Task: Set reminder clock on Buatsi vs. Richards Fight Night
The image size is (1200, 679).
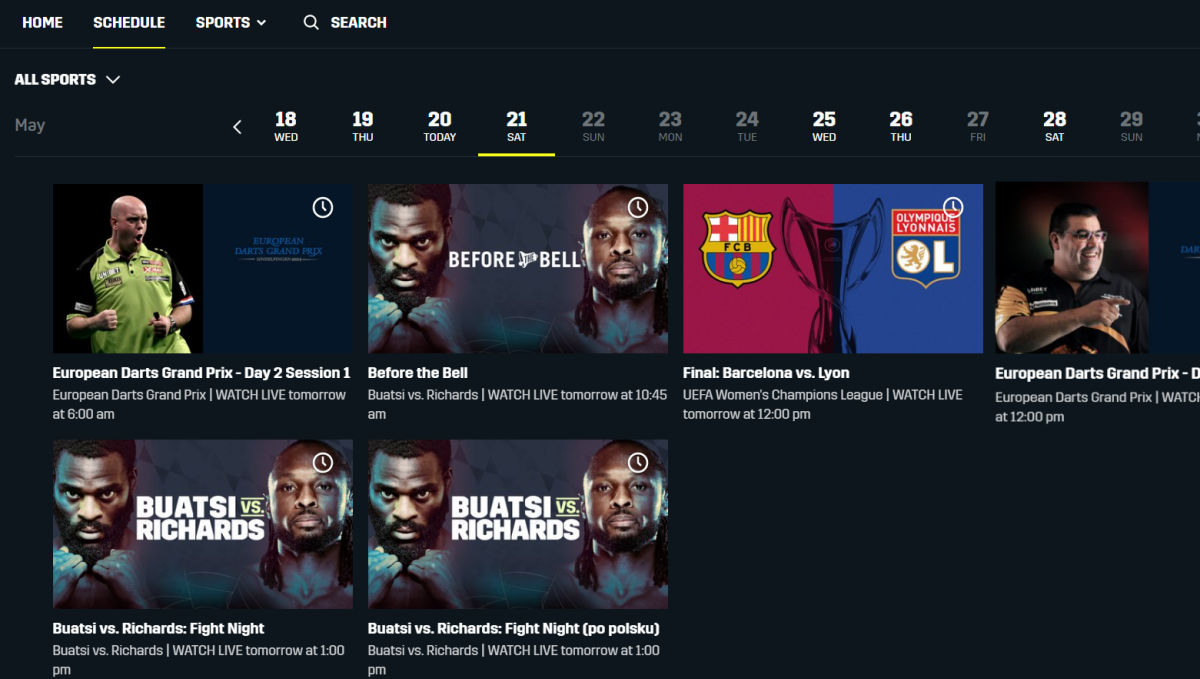Action: click(x=322, y=462)
